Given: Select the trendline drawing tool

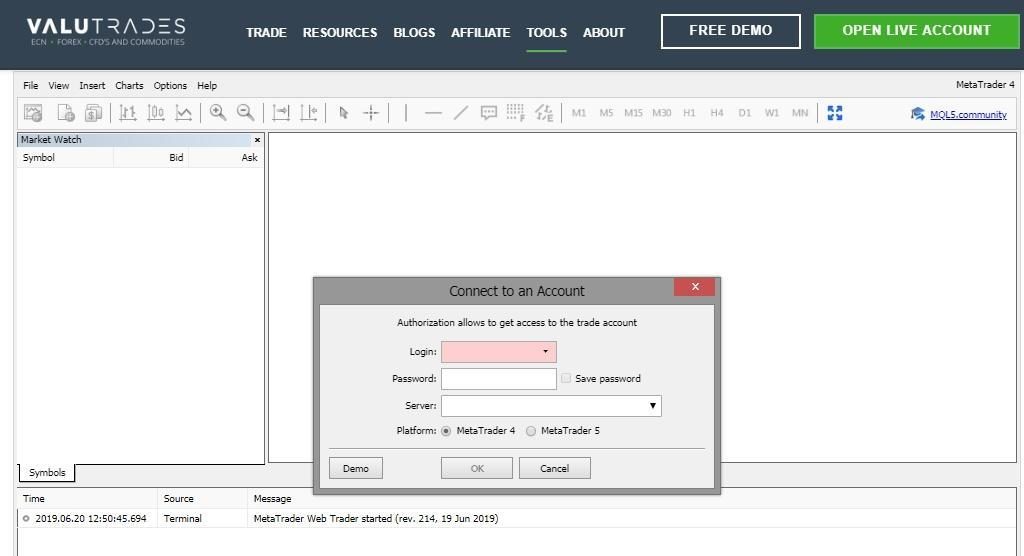Looking at the screenshot, I should pos(461,113).
